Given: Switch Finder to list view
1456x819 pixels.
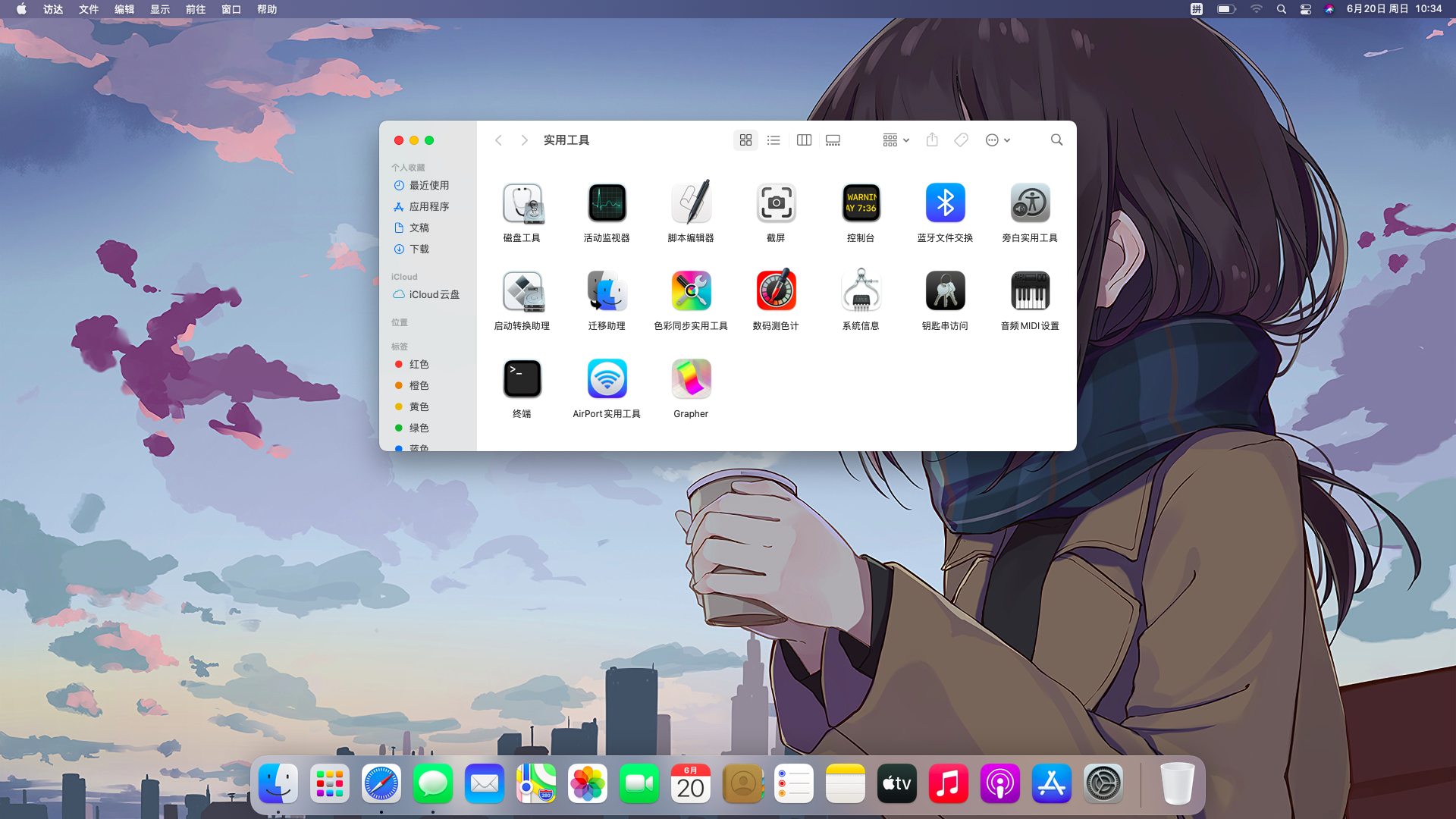Looking at the screenshot, I should [x=773, y=140].
